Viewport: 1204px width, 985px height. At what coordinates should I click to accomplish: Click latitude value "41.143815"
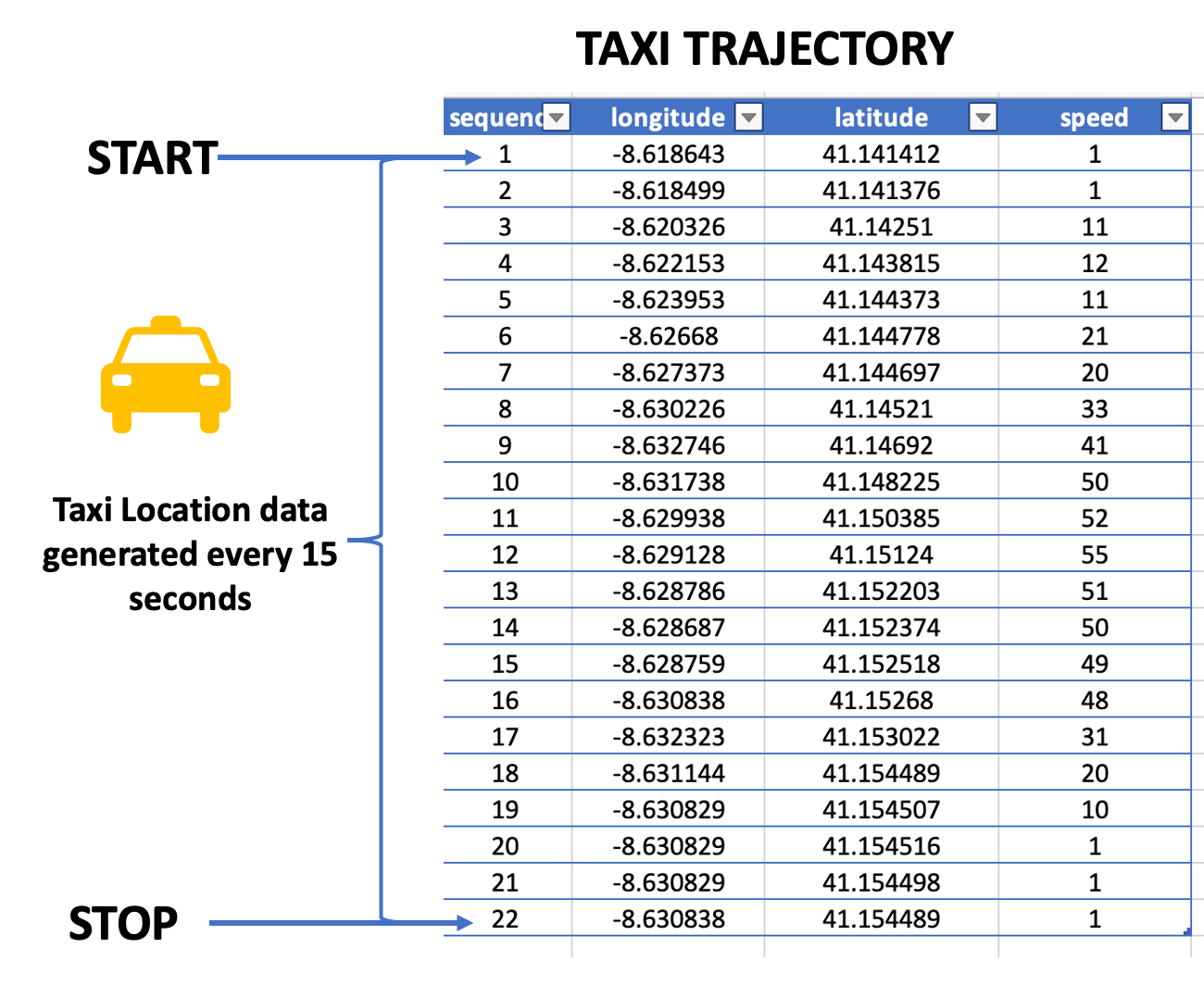click(881, 263)
